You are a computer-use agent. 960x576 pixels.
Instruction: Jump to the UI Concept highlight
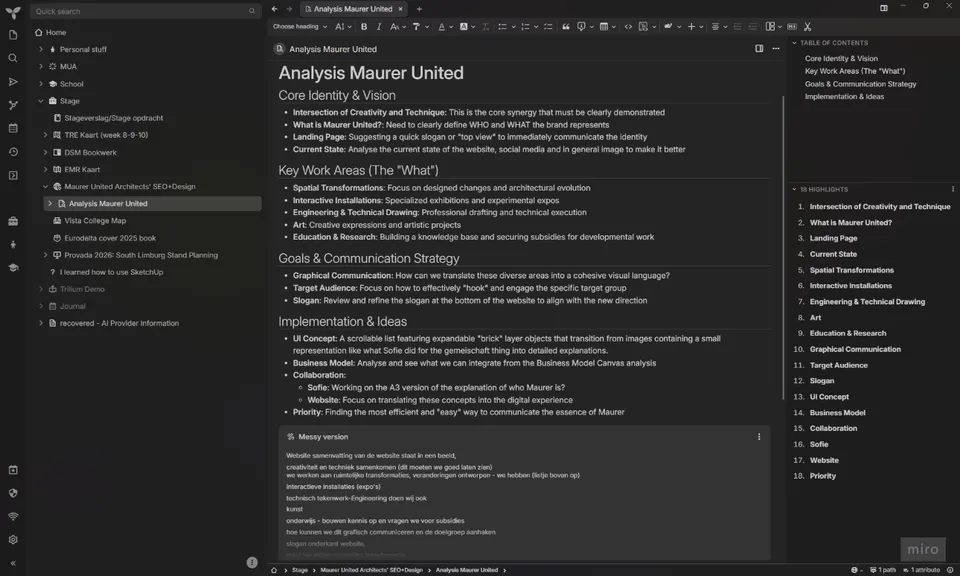click(x=829, y=397)
